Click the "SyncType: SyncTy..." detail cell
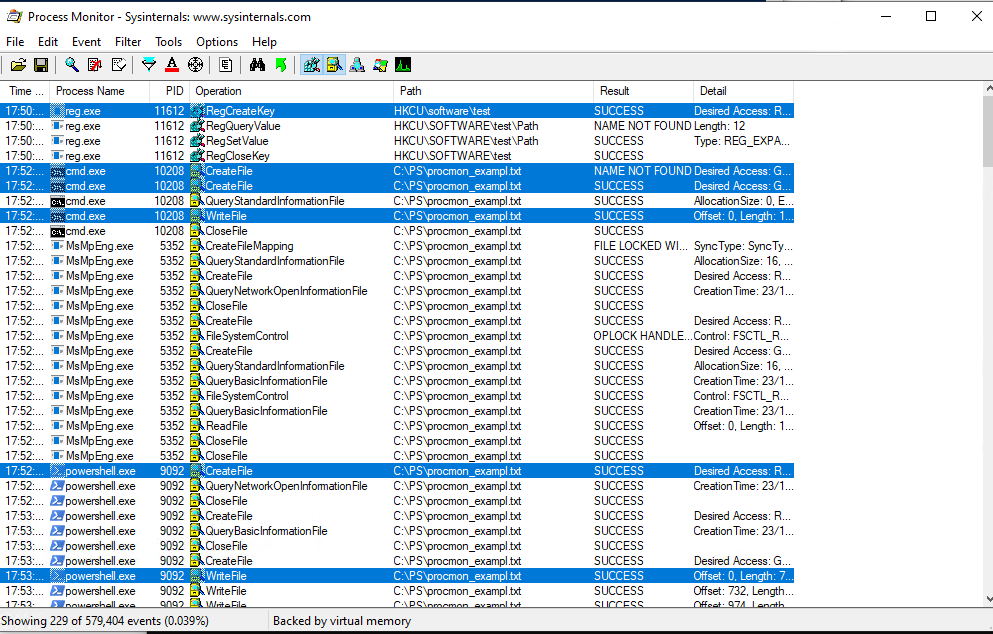 tap(743, 246)
